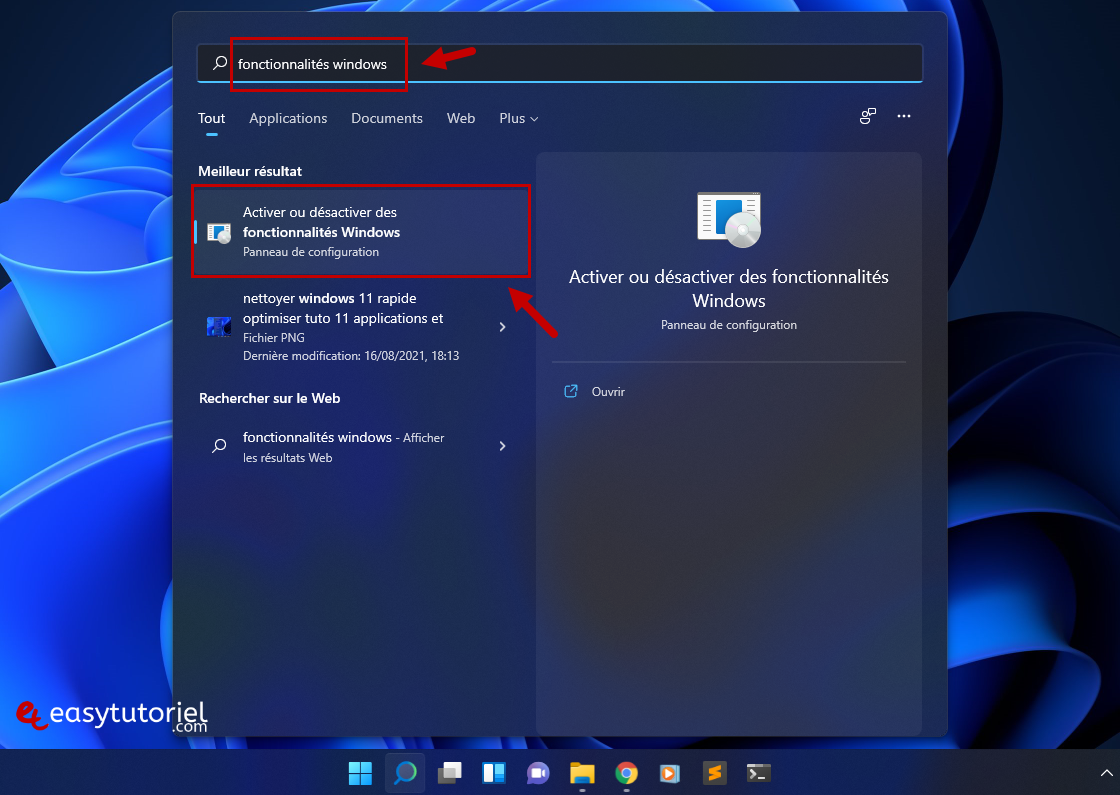Select the nettoyer windows 11 PNG file result
The width and height of the screenshot is (1120, 795).
[x=340, y=326]
